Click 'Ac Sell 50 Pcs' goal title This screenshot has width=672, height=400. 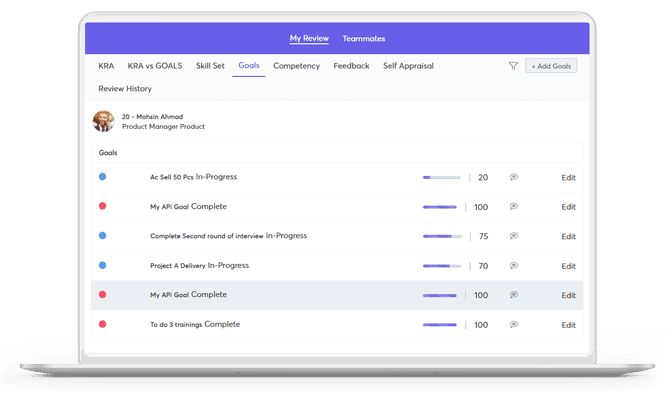pos(171,177)
